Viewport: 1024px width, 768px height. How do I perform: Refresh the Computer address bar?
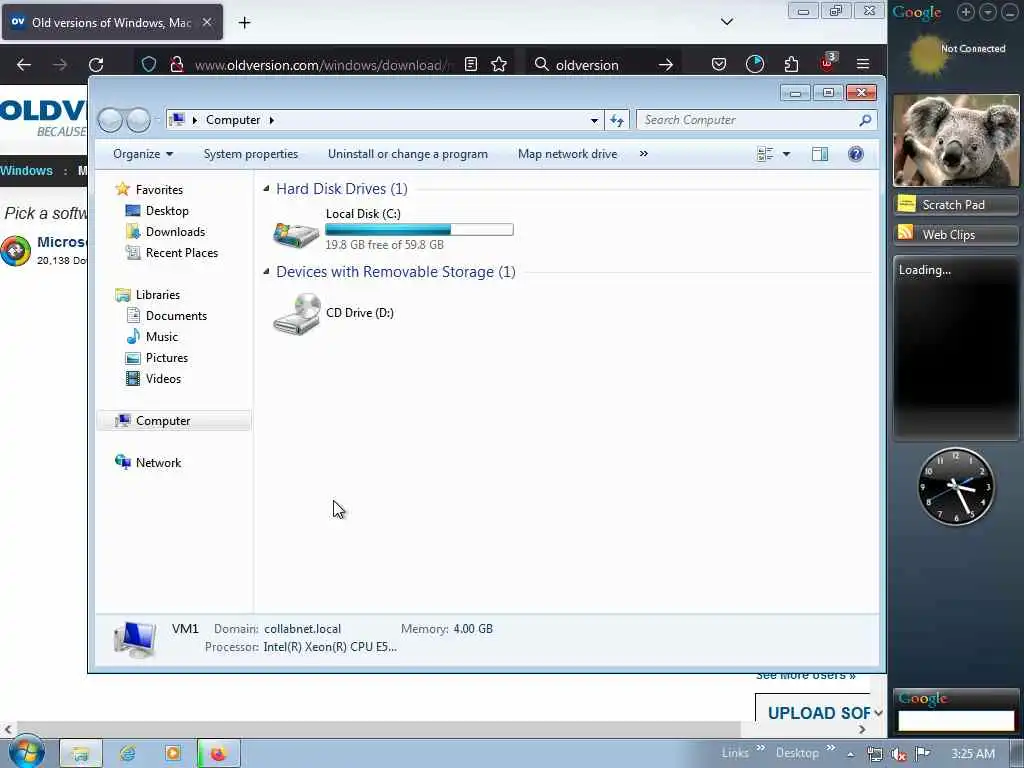pyautogui.click(x=616, y=120)
